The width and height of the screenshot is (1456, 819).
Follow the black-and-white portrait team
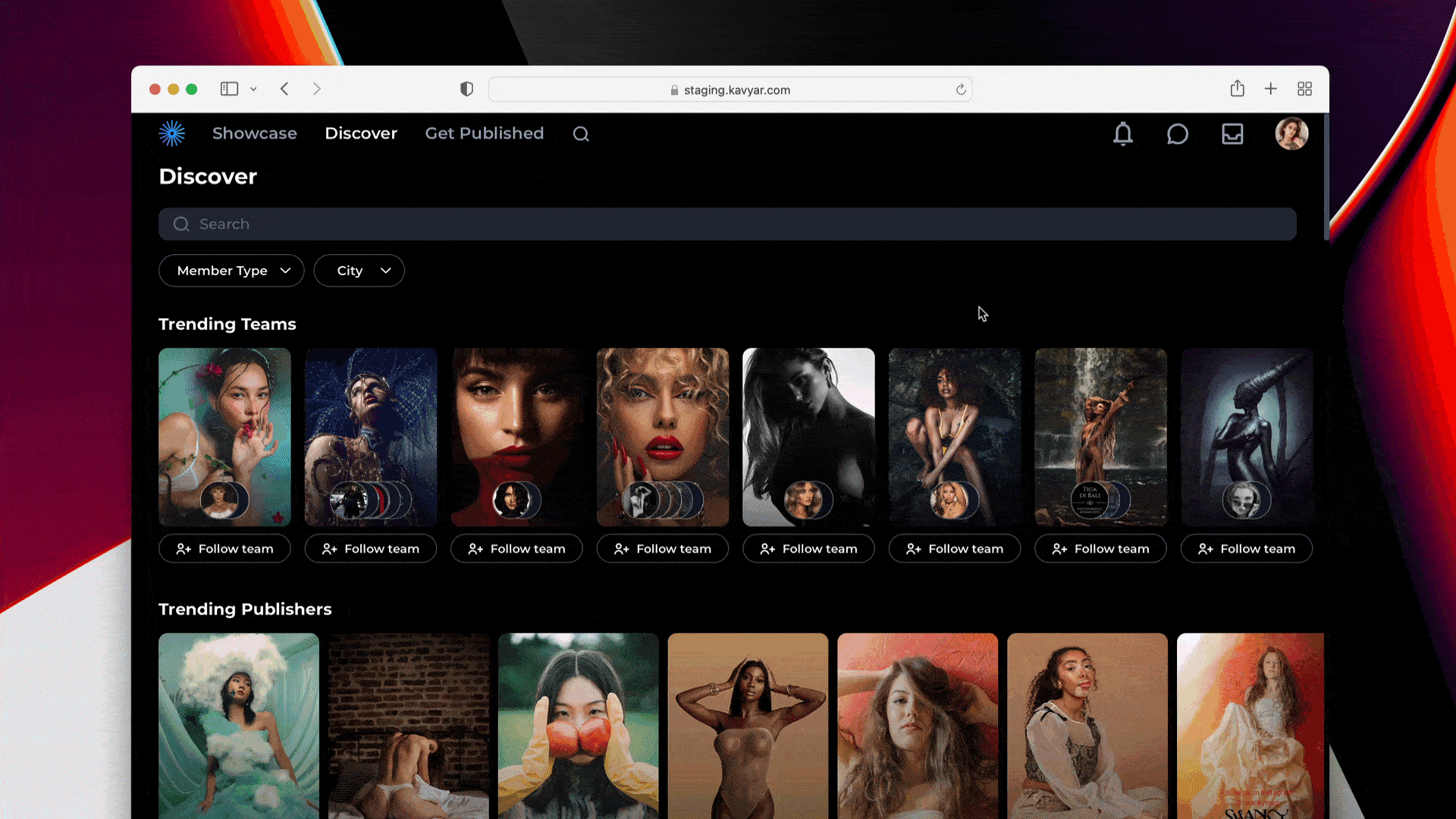click(x=808, y=548)
